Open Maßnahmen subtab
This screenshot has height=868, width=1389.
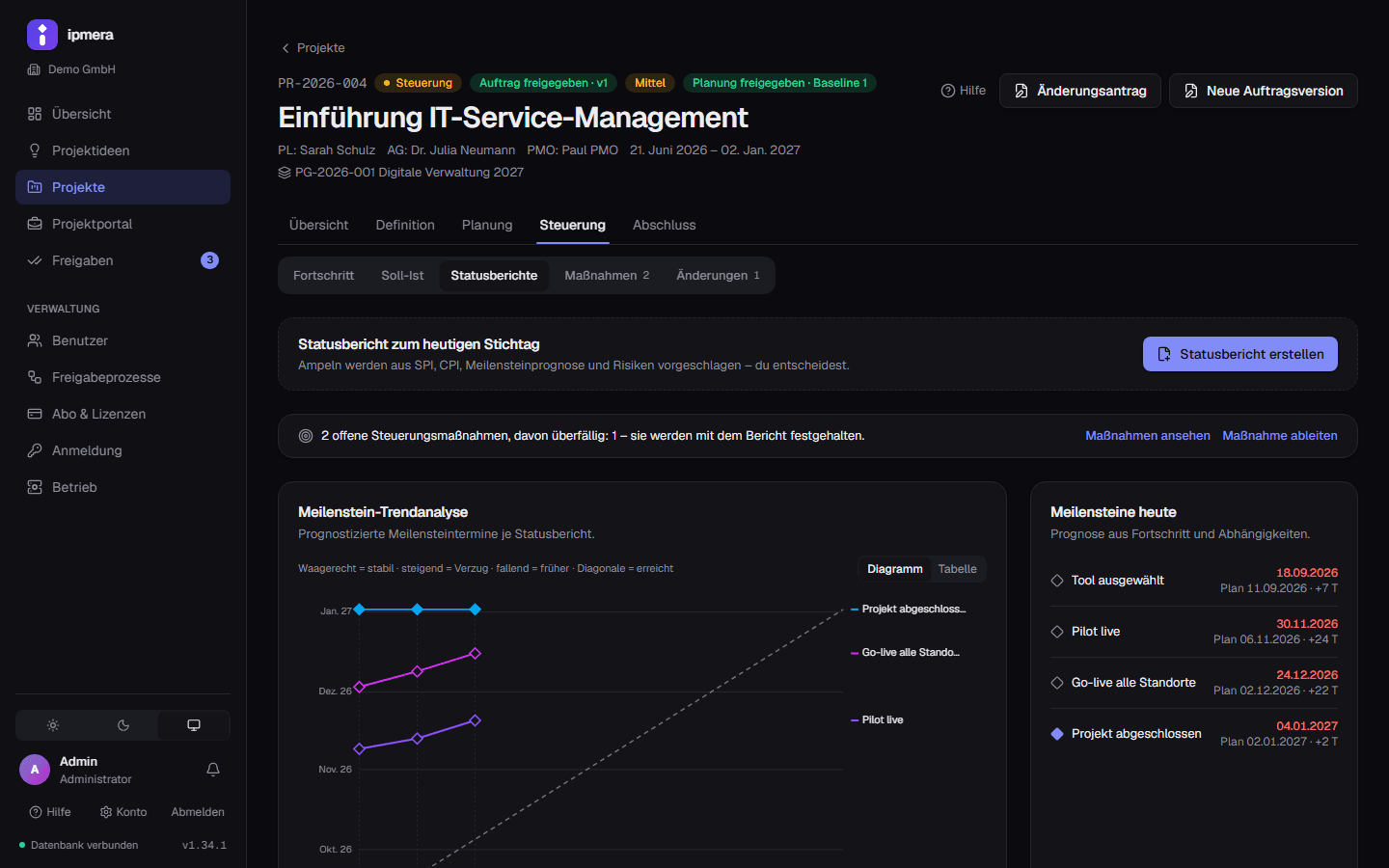tap(607, 276)
